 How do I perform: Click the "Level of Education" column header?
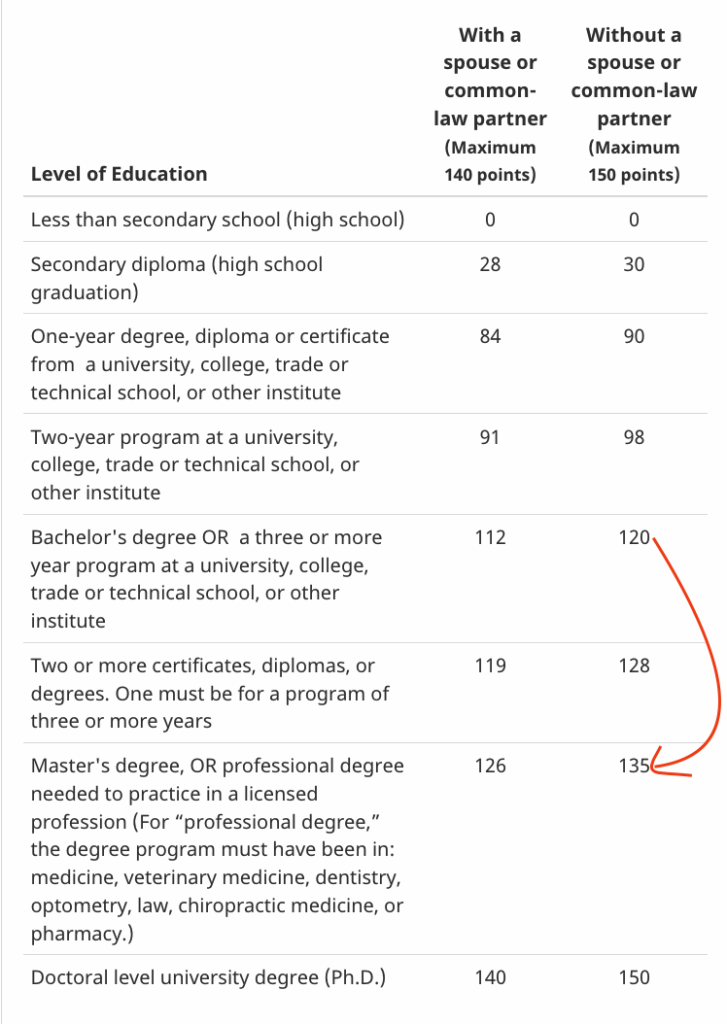coord(119,174)
